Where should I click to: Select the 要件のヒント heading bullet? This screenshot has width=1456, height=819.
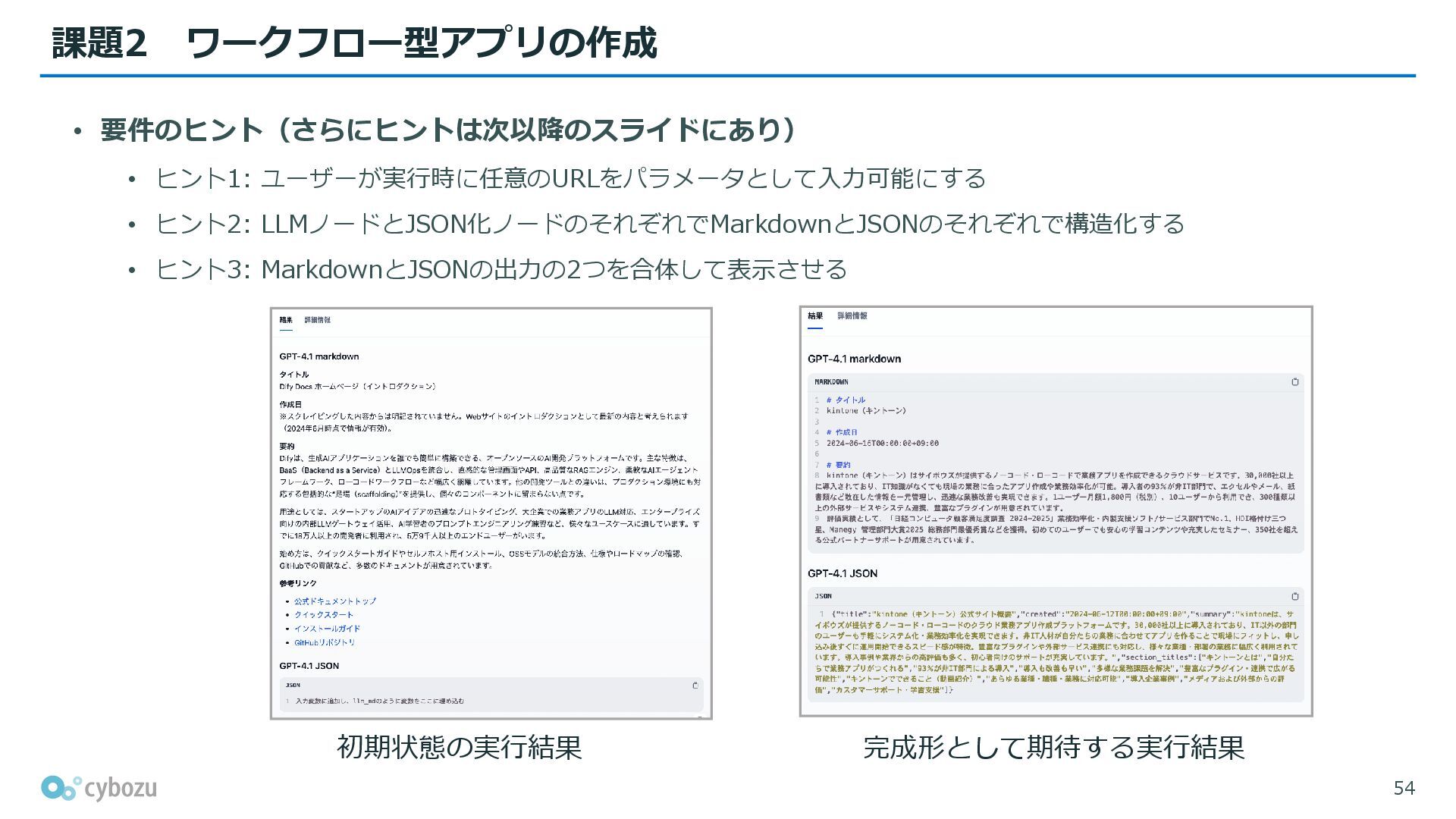(x=449, y=130)
